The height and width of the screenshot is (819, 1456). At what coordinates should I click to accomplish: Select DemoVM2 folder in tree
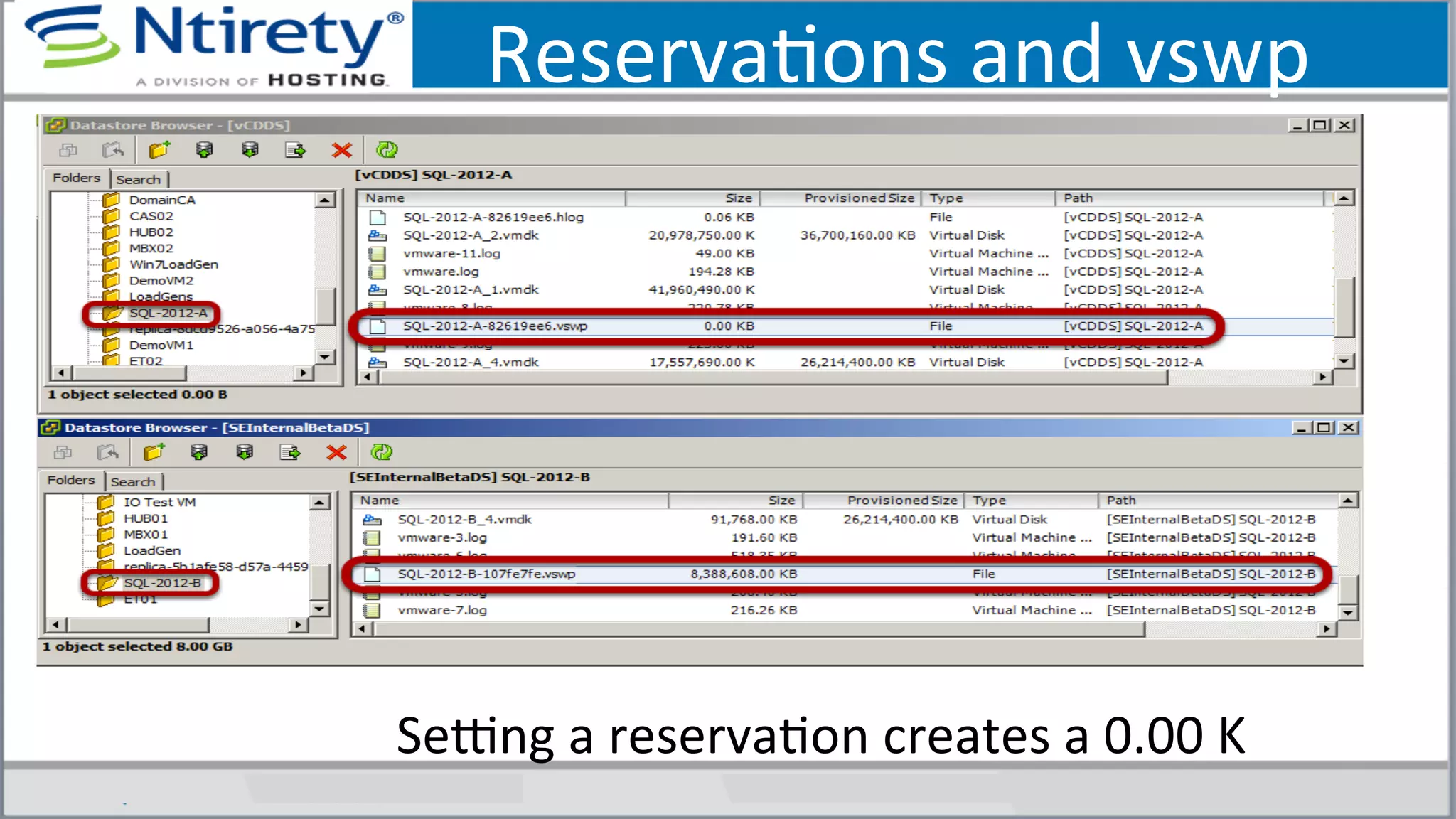click(x=161, y=281)
